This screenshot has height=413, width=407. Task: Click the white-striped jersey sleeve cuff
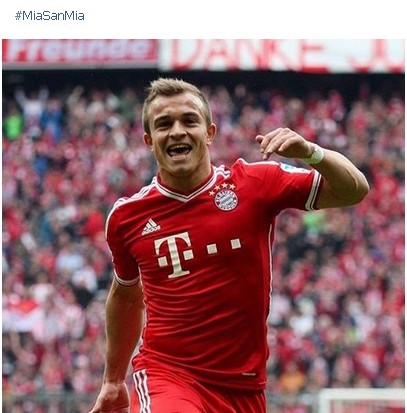click(x=314, y=190)
